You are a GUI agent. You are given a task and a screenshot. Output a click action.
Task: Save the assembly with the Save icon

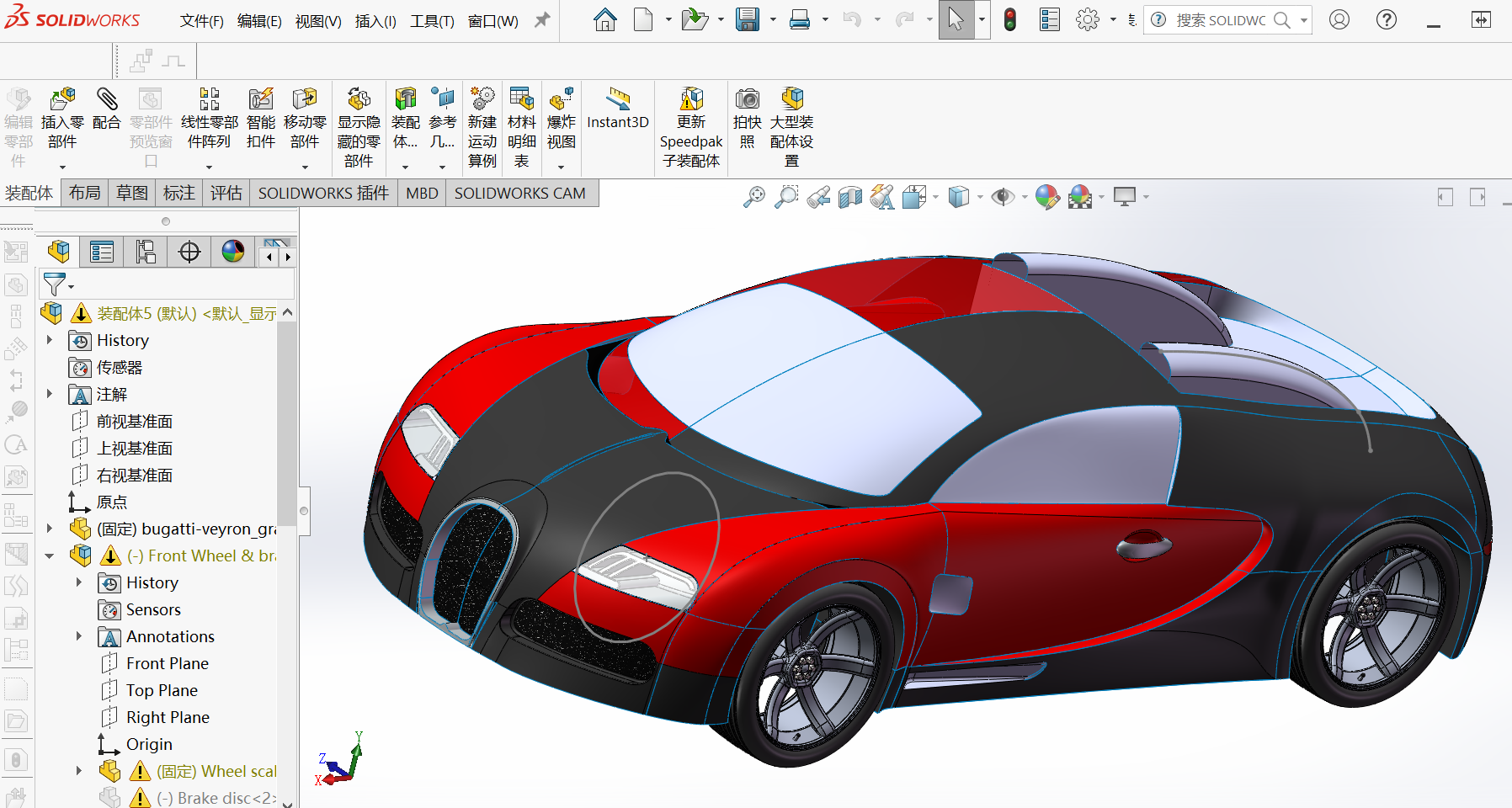(x=748, y=19)
